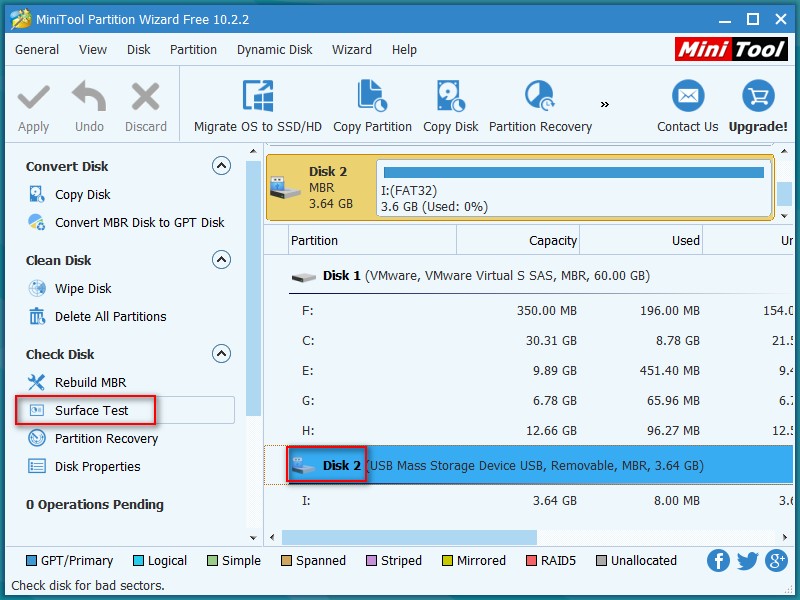The width and height of the screenshot is (800, 600).
Task: Click the Disk 2 USB icon in disk map
Action: (285, 188)
